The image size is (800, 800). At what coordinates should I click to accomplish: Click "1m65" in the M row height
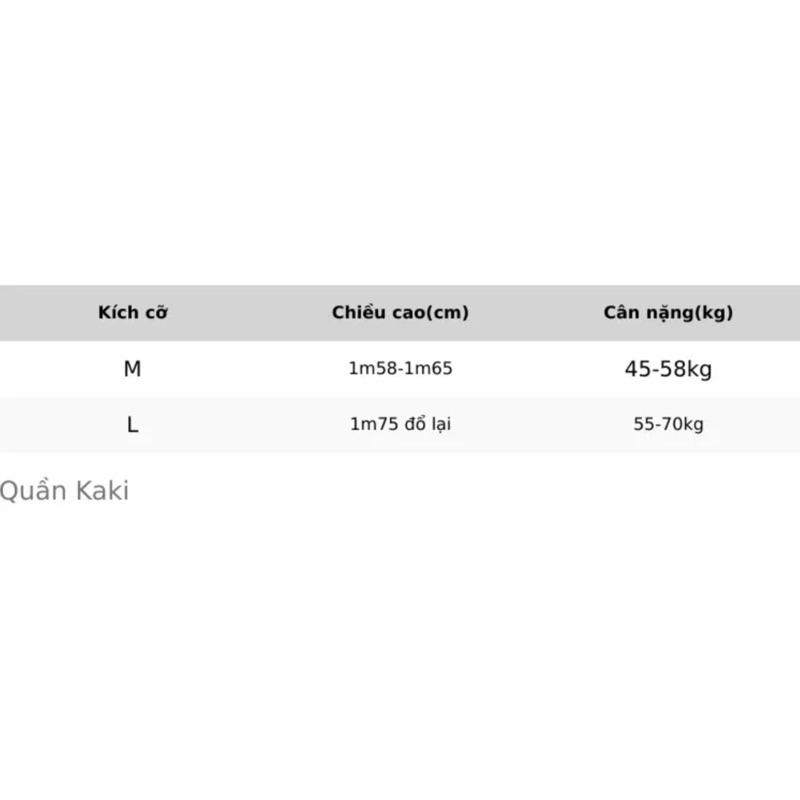click(x=431, y=369)
